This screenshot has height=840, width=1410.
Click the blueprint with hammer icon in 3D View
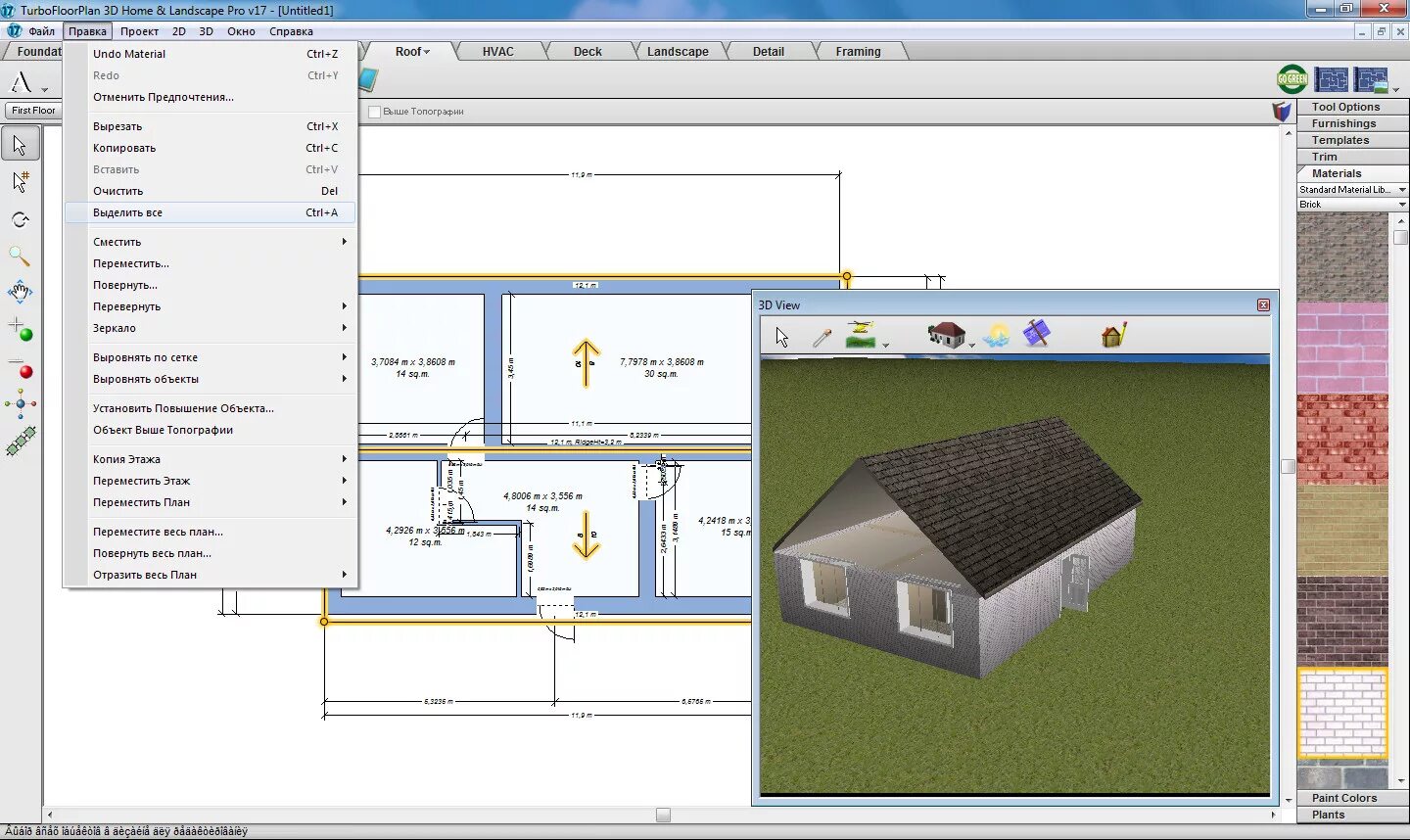tap(1036, 334)
